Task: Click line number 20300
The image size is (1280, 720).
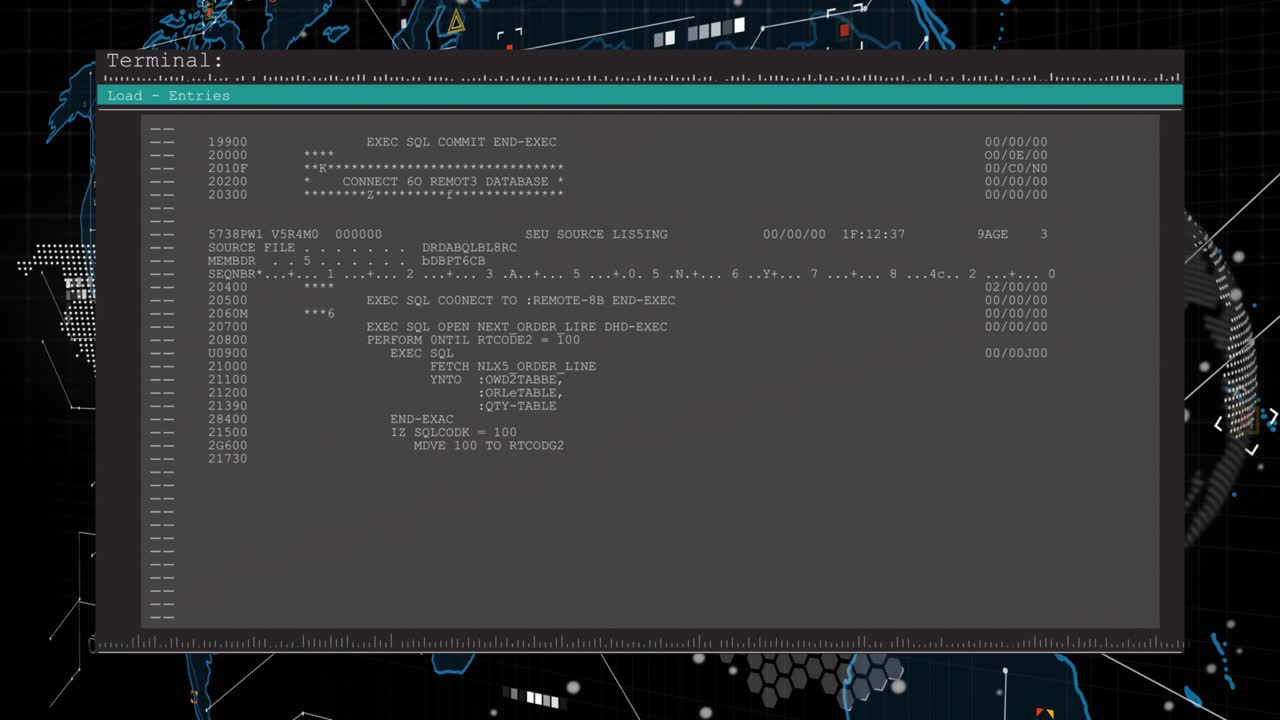Action: (x=228, y=194)
